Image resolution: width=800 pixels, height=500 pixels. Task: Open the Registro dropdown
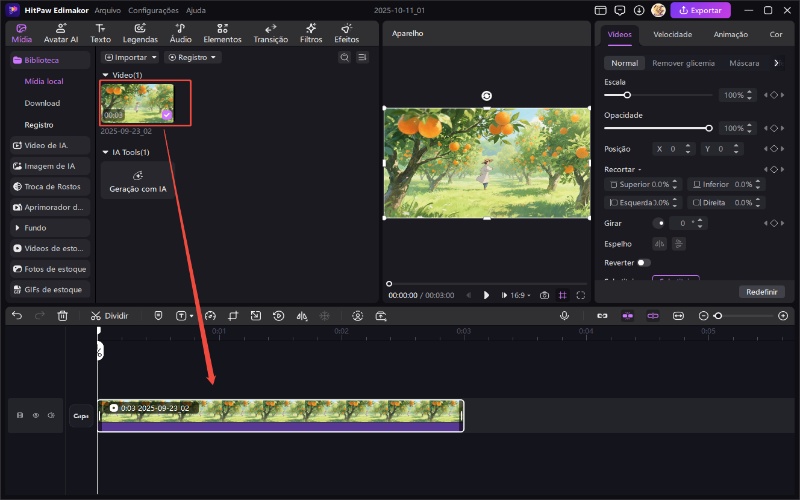193,58
